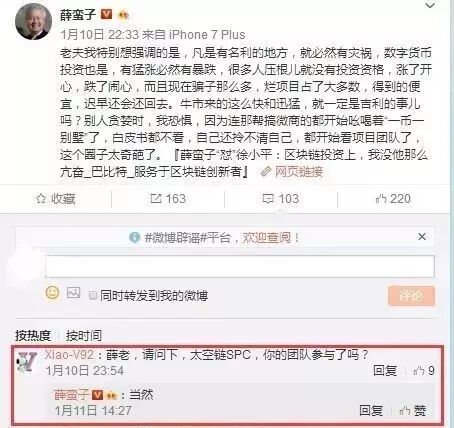
Task: Switch to the 按时间 tab
Action: coord(84,335)
